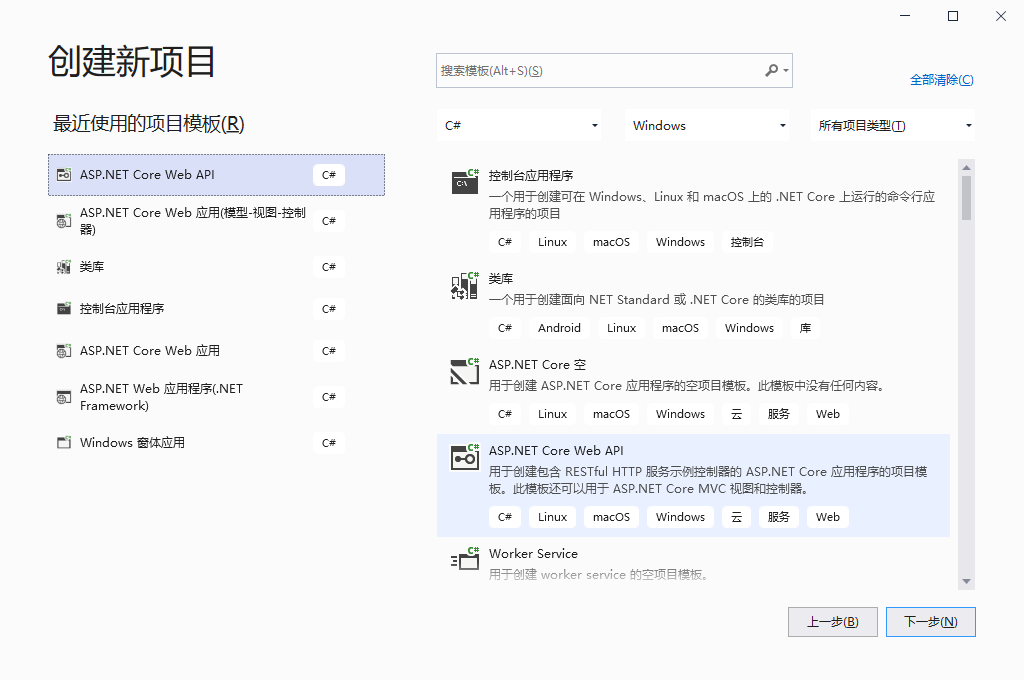Click the ASP.NET Core Web 应用 recent template icon

[64, 351]
